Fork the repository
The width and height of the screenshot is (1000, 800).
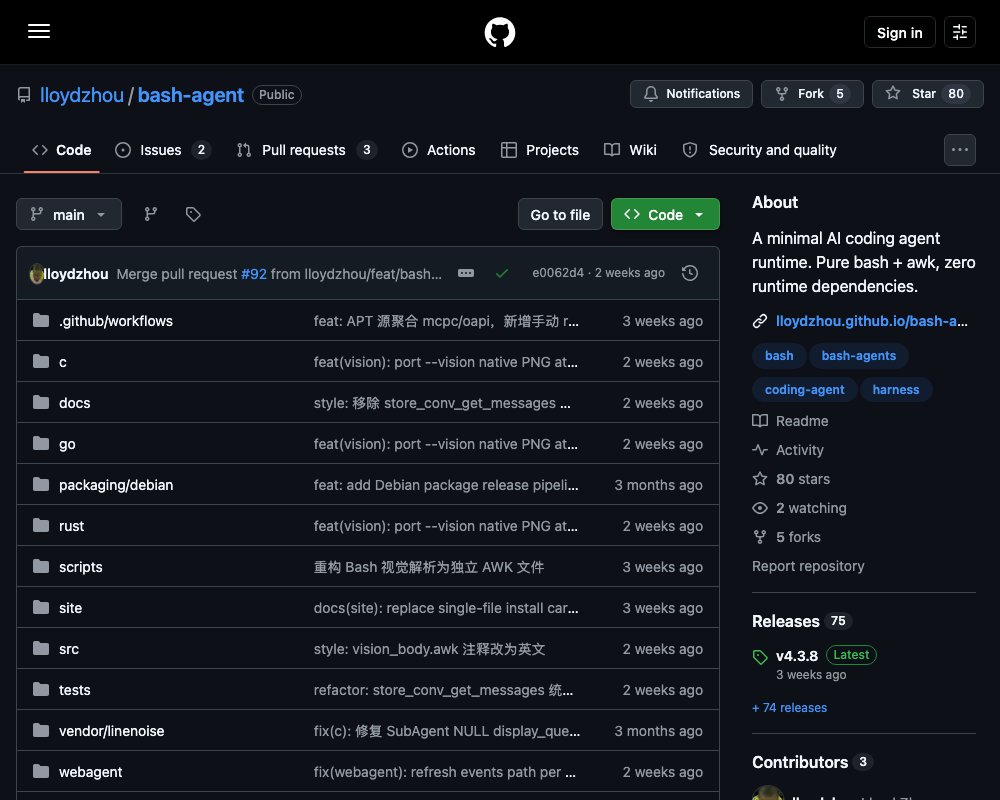click(812, 94)
